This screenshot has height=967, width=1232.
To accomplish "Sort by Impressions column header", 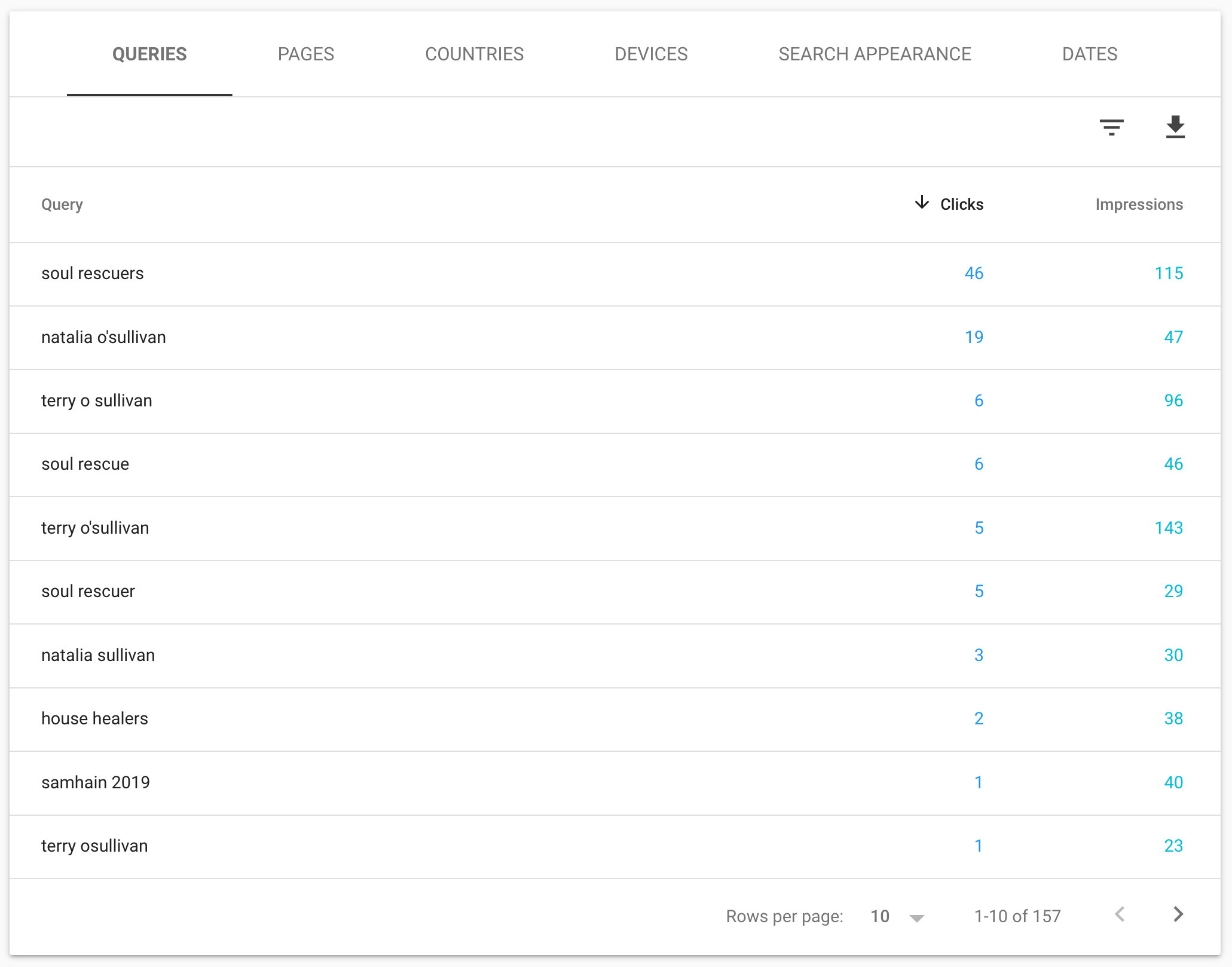I will (x=1139, y=204).
